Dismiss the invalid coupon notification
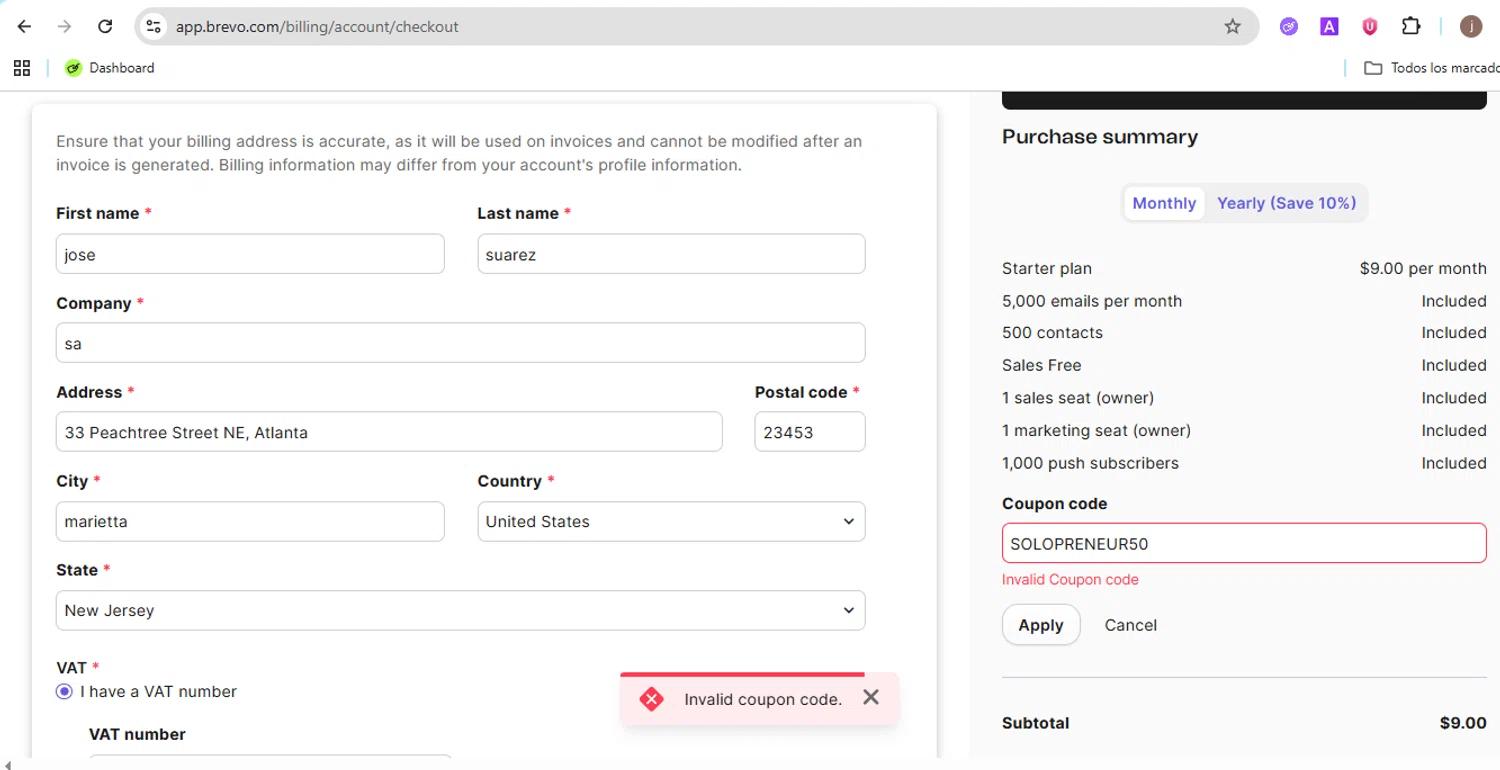Screen dimensions: 1500x770 click(871, 697)
